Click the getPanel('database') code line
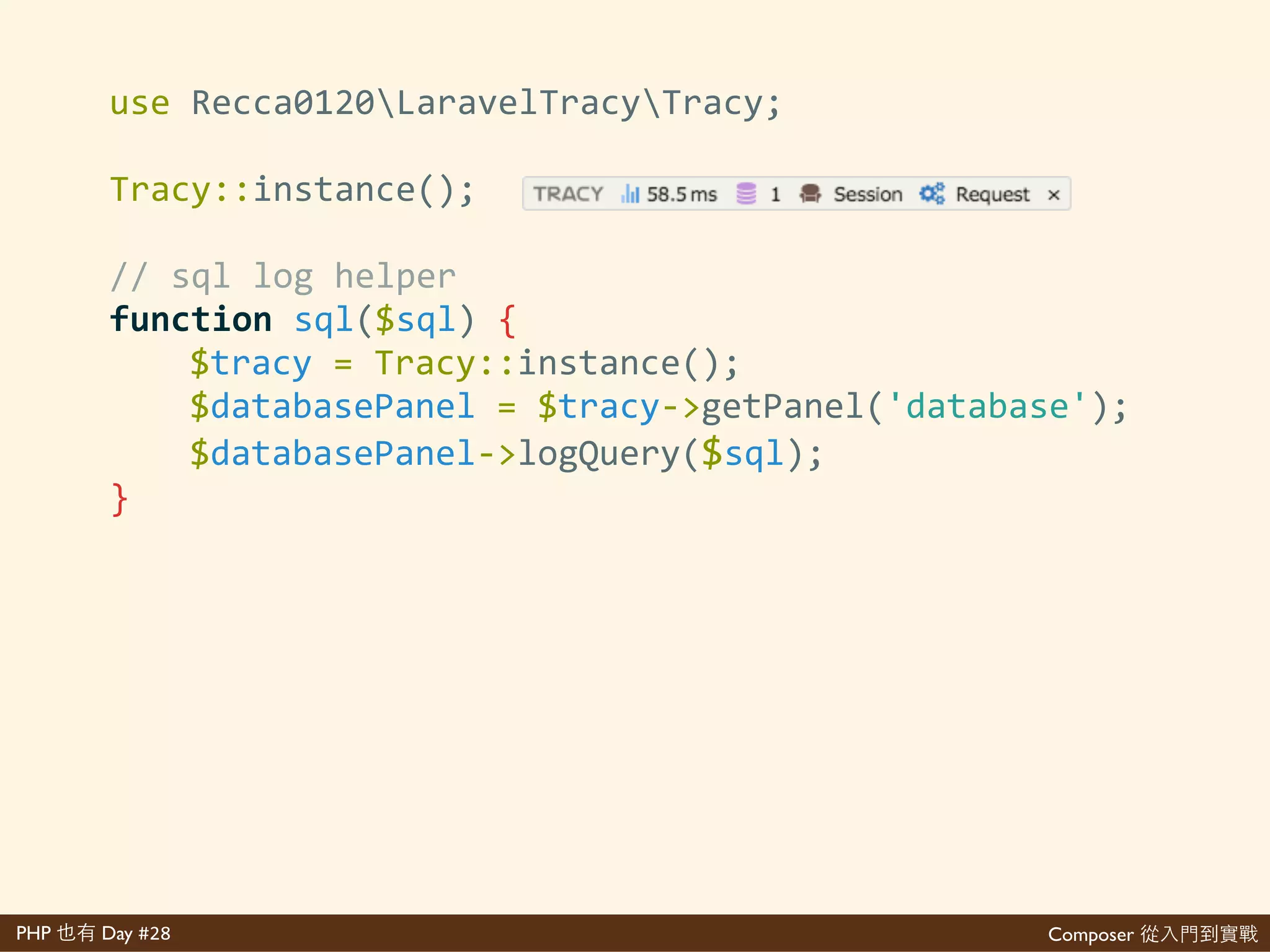 [659, 407]
